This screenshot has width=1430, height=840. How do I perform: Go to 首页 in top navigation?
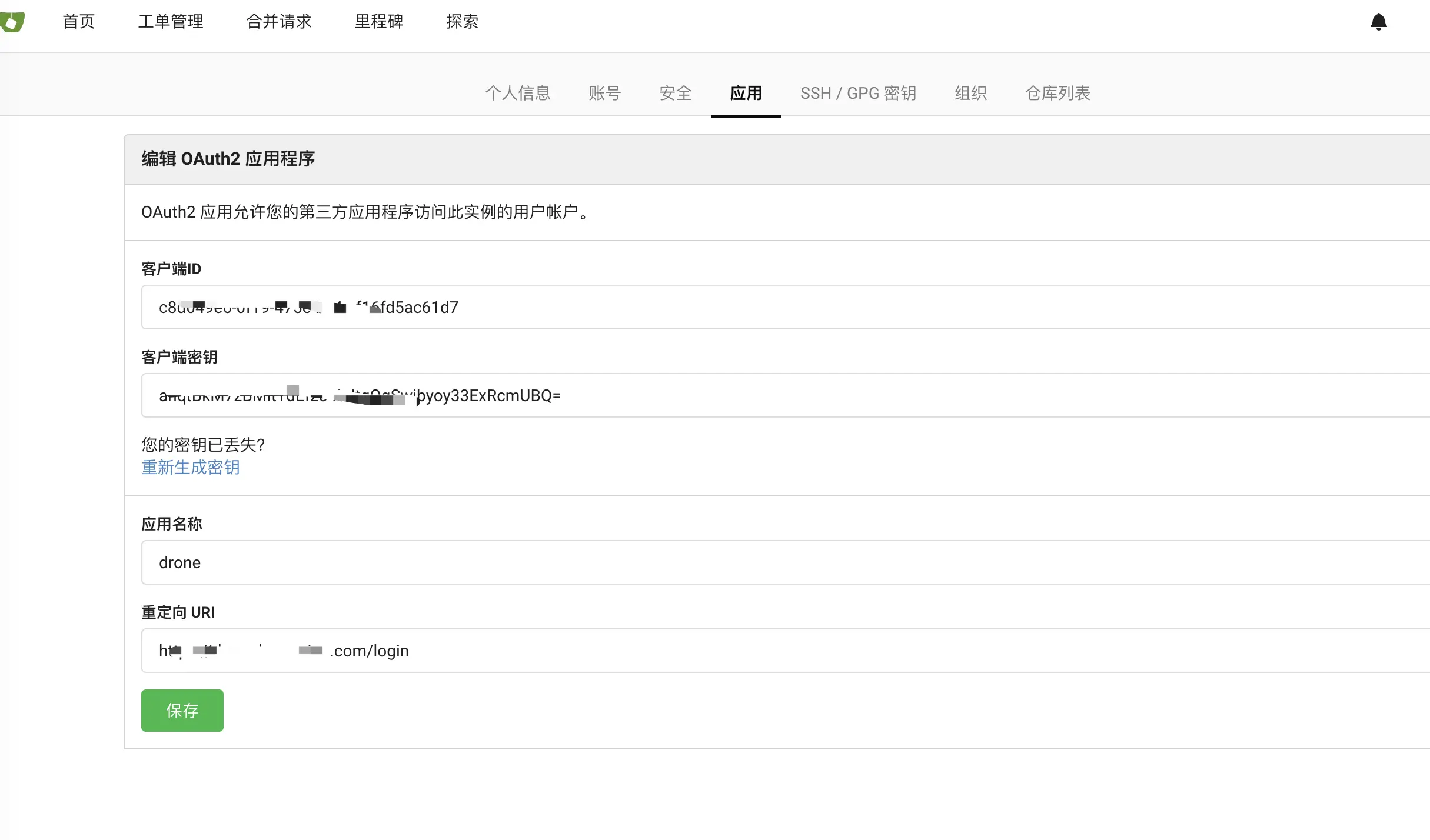pyautogui.click(x=78, y=22)
